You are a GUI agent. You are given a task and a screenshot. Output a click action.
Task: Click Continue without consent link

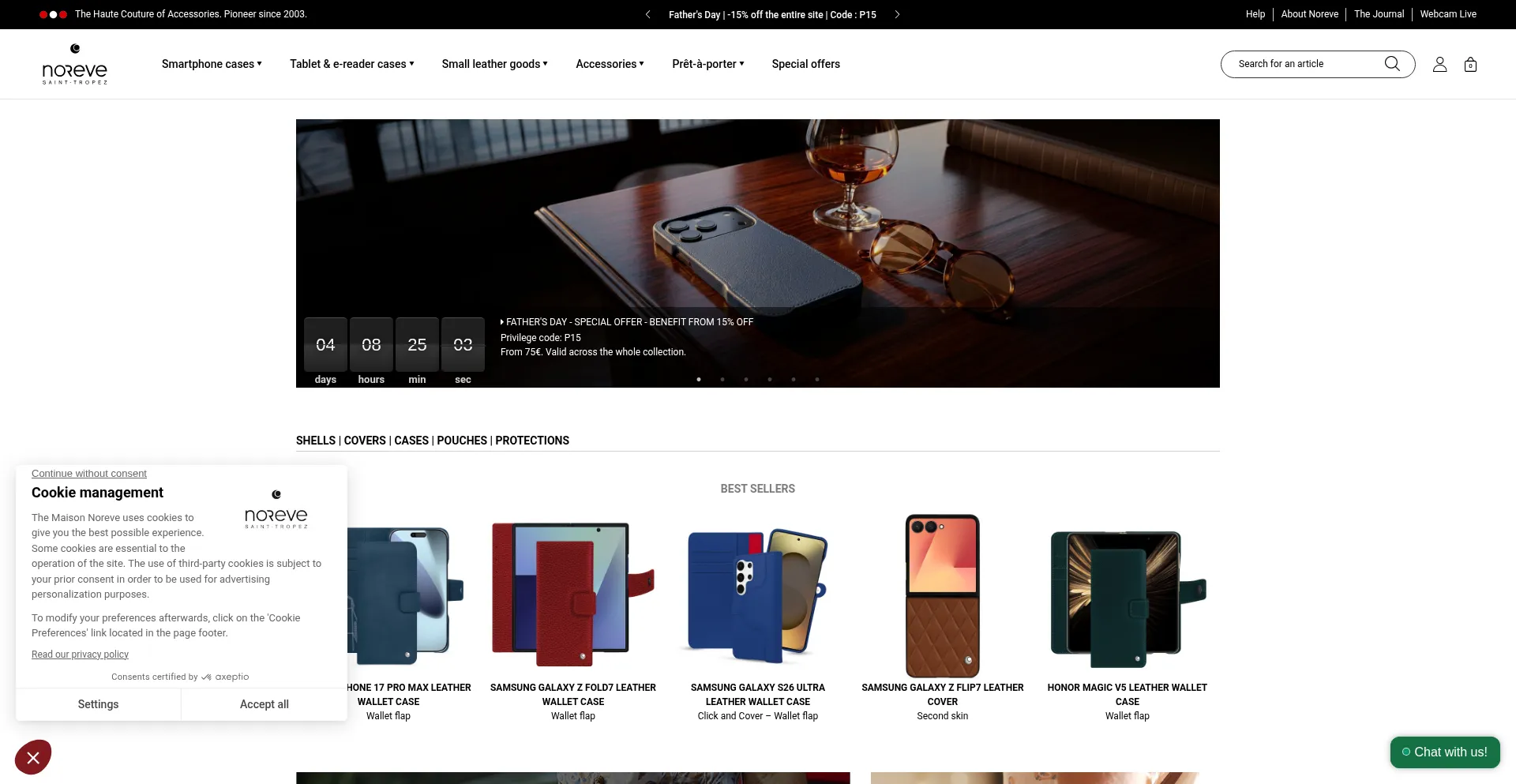[89, 474]
